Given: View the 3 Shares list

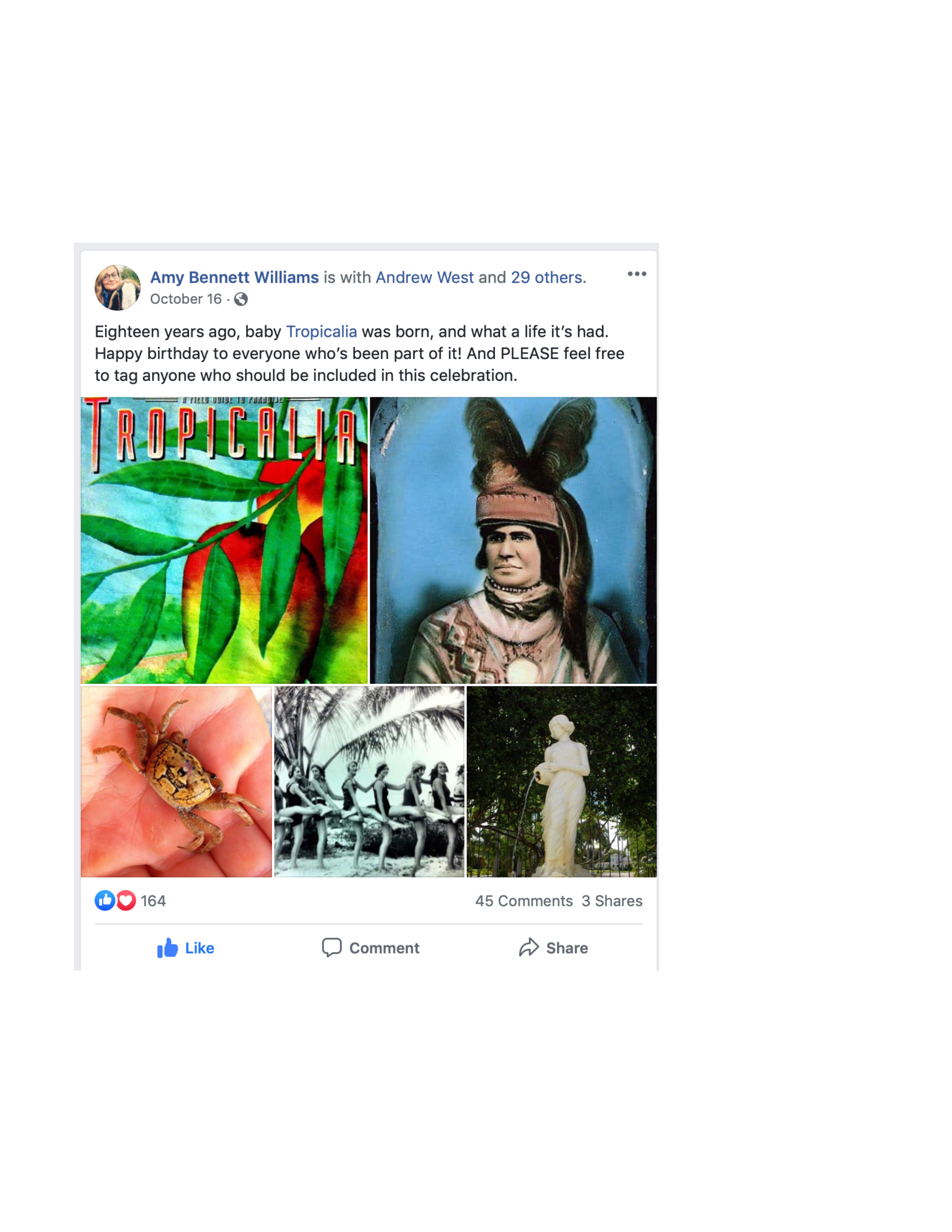Looking at the screenshot, I should (x=612, y=901).
